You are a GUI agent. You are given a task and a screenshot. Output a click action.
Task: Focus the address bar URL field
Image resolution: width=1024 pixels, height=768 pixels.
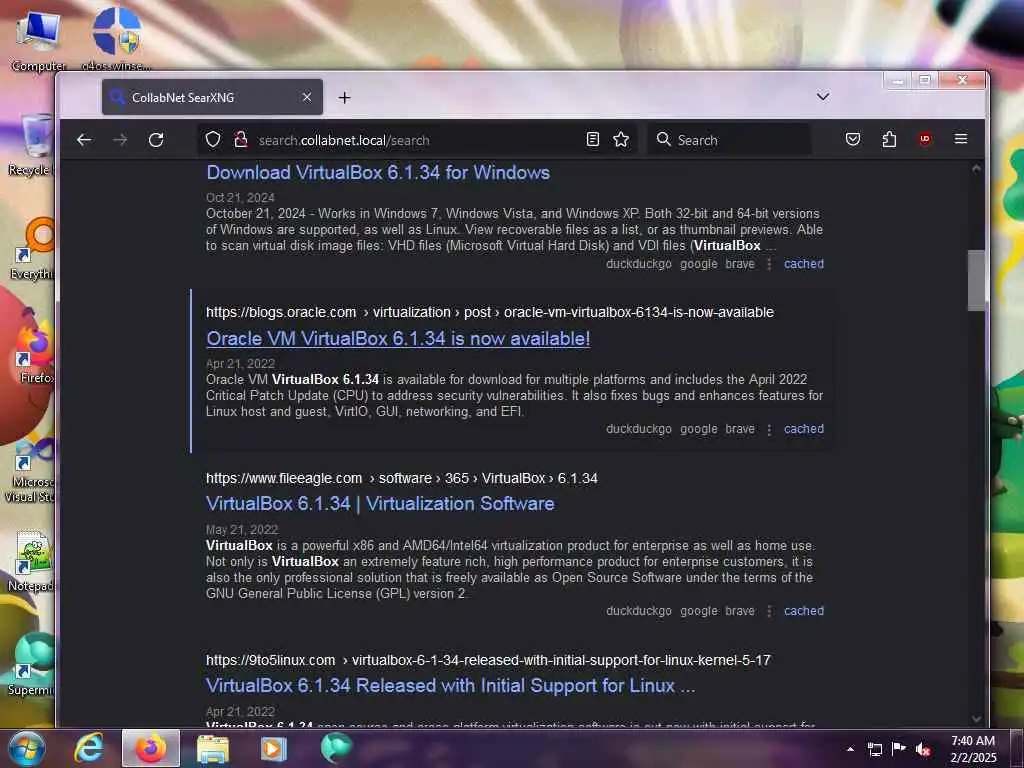418,140
